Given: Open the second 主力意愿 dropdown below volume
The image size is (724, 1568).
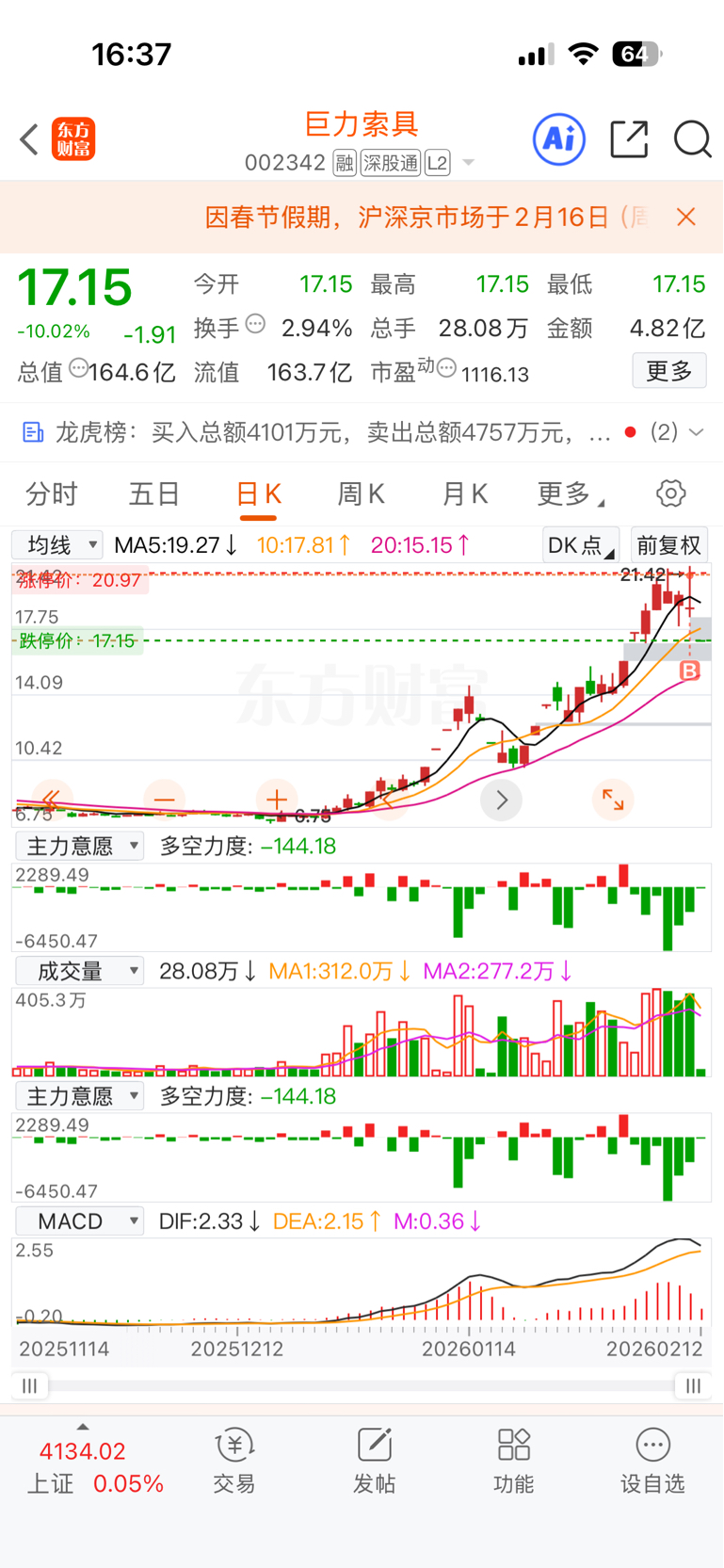Looking at the screenshot, I should [79, 1096].
